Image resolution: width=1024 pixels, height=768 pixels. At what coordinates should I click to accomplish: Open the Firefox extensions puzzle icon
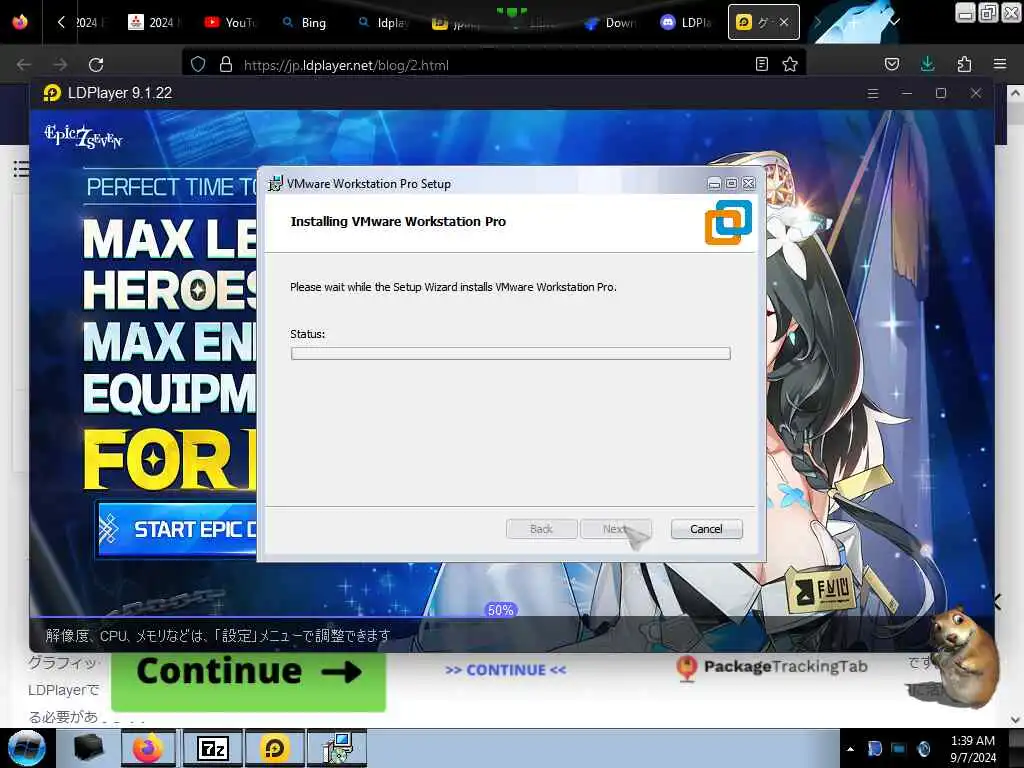click(x=964, y=64)
